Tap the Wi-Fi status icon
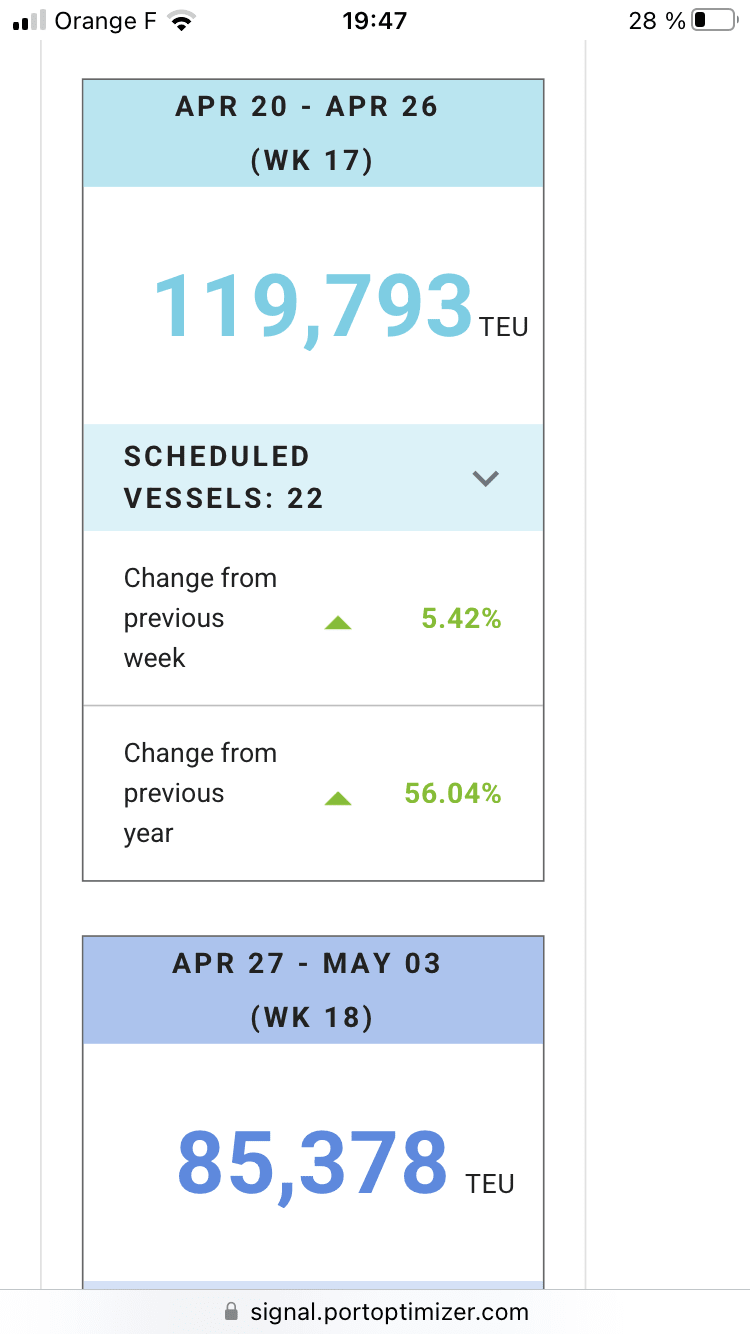Image resolution: width=750 pixels, height=1334 pixels. pos(181,21)
